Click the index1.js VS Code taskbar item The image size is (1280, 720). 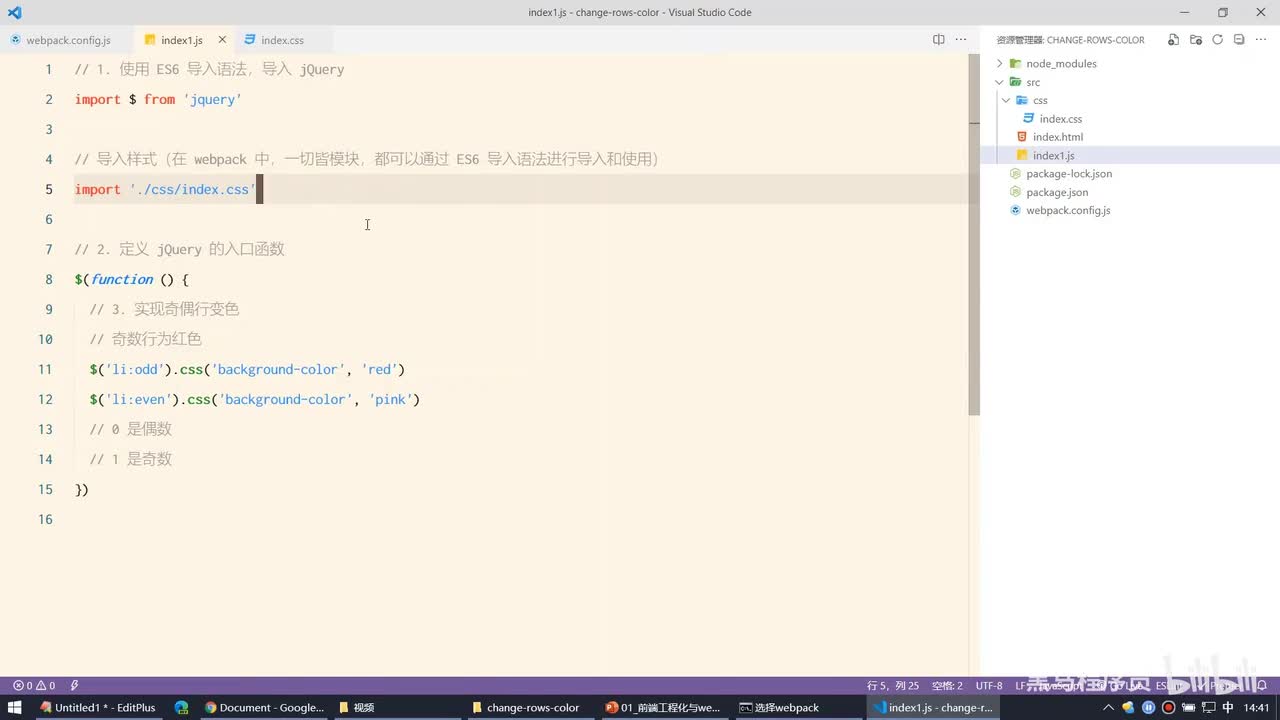932,707
